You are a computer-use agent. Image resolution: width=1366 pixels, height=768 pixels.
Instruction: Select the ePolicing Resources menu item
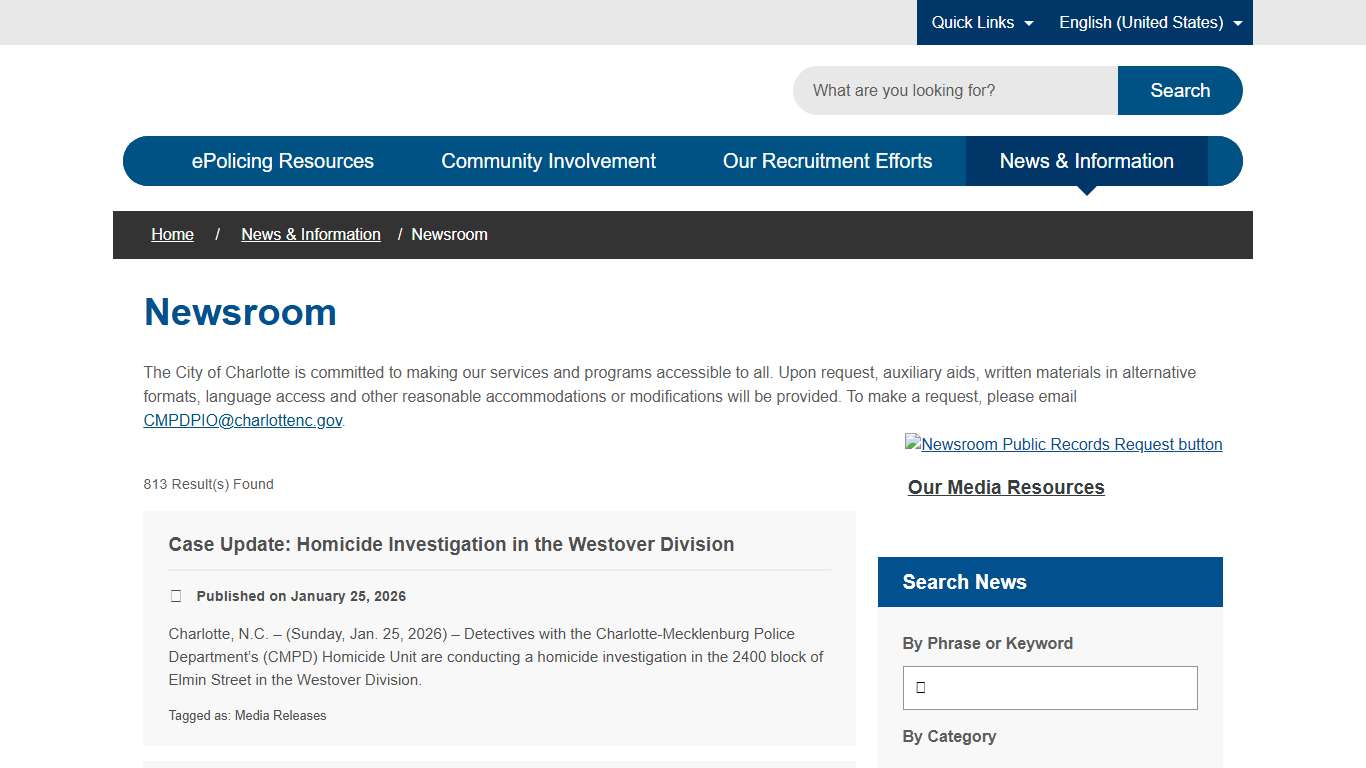click(283, 160)
